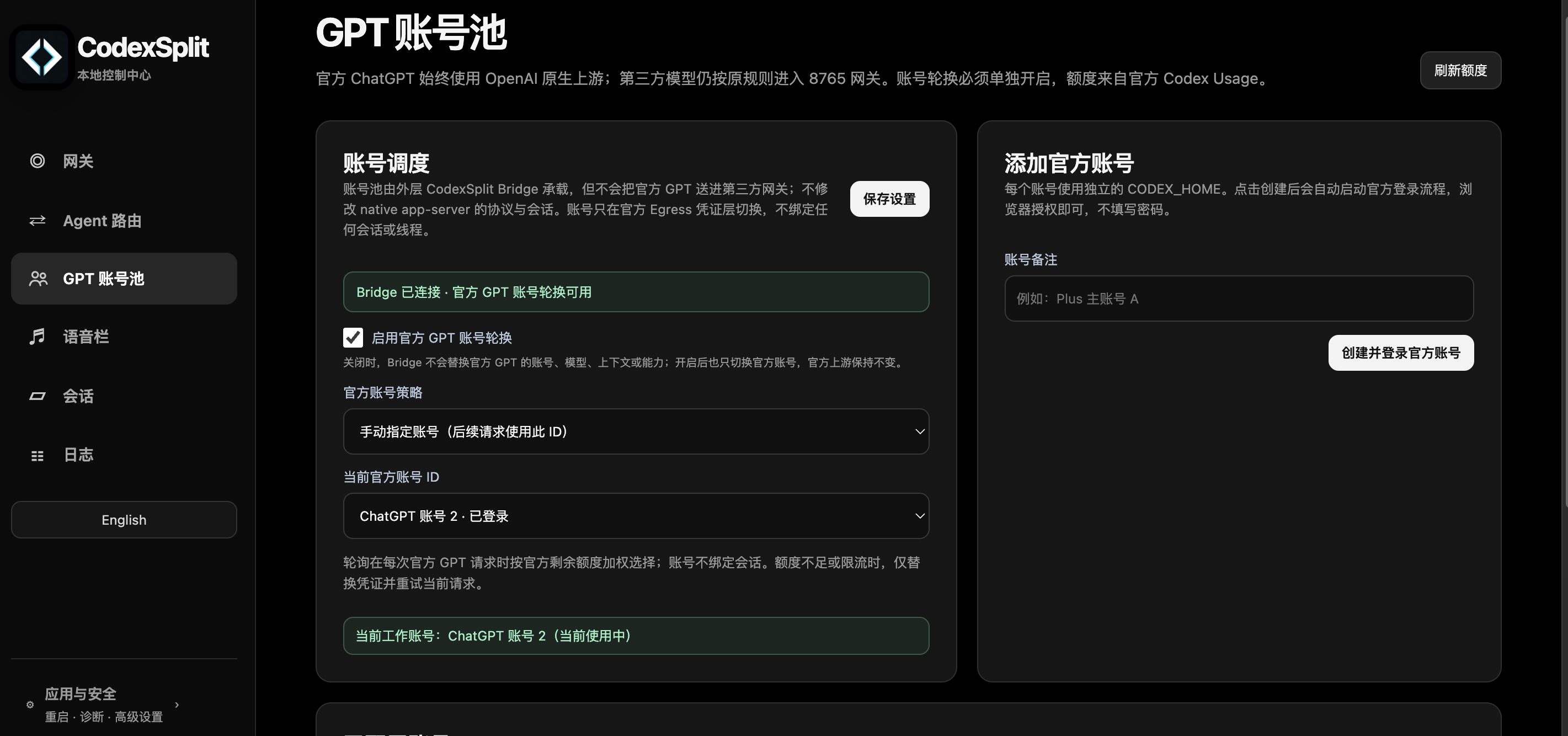Open the Agent 路由 page
The width and height of the screenshot is (1568, 736).
(124, 220)
